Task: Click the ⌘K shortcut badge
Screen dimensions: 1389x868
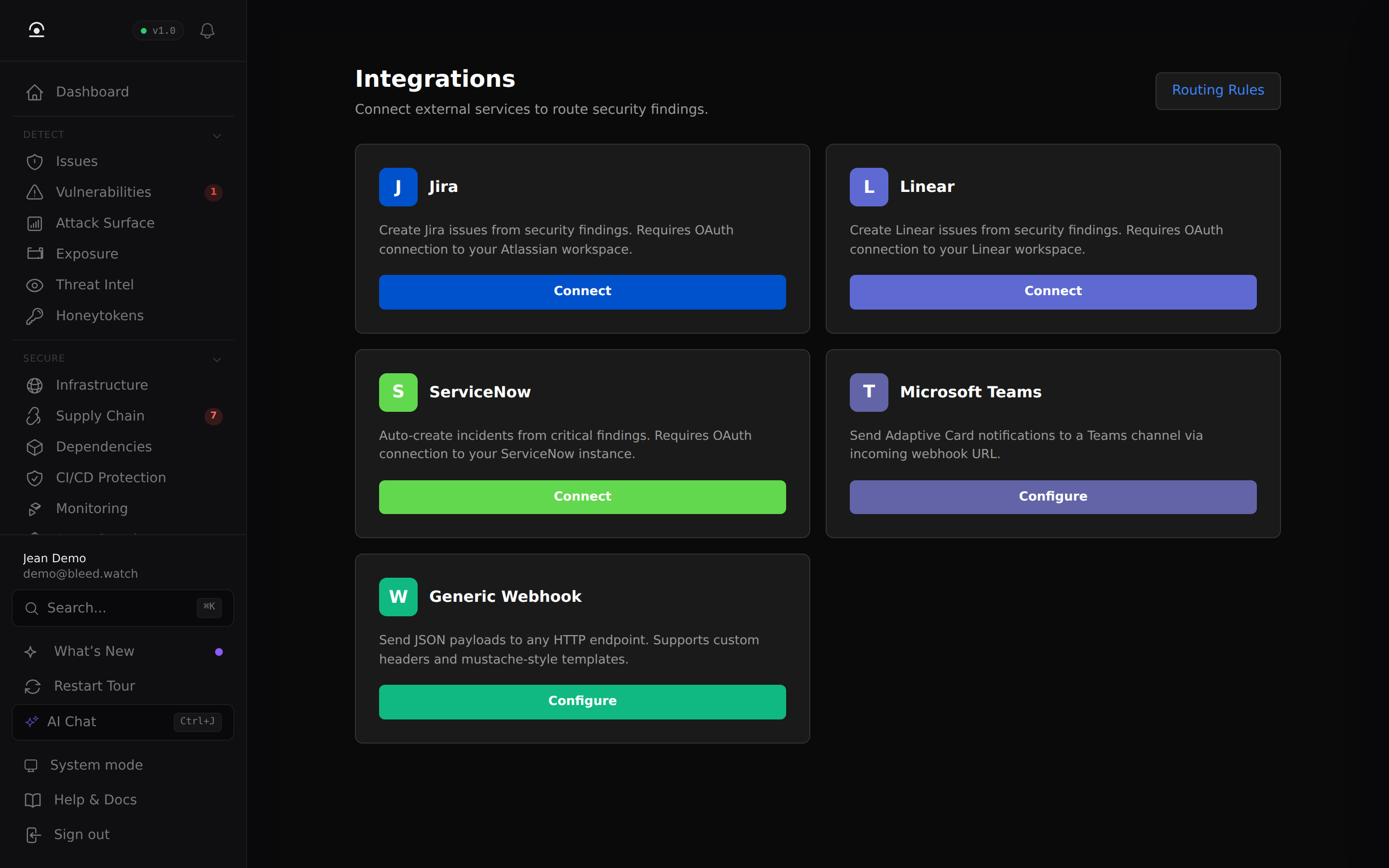Action: (x=209, y=608)
